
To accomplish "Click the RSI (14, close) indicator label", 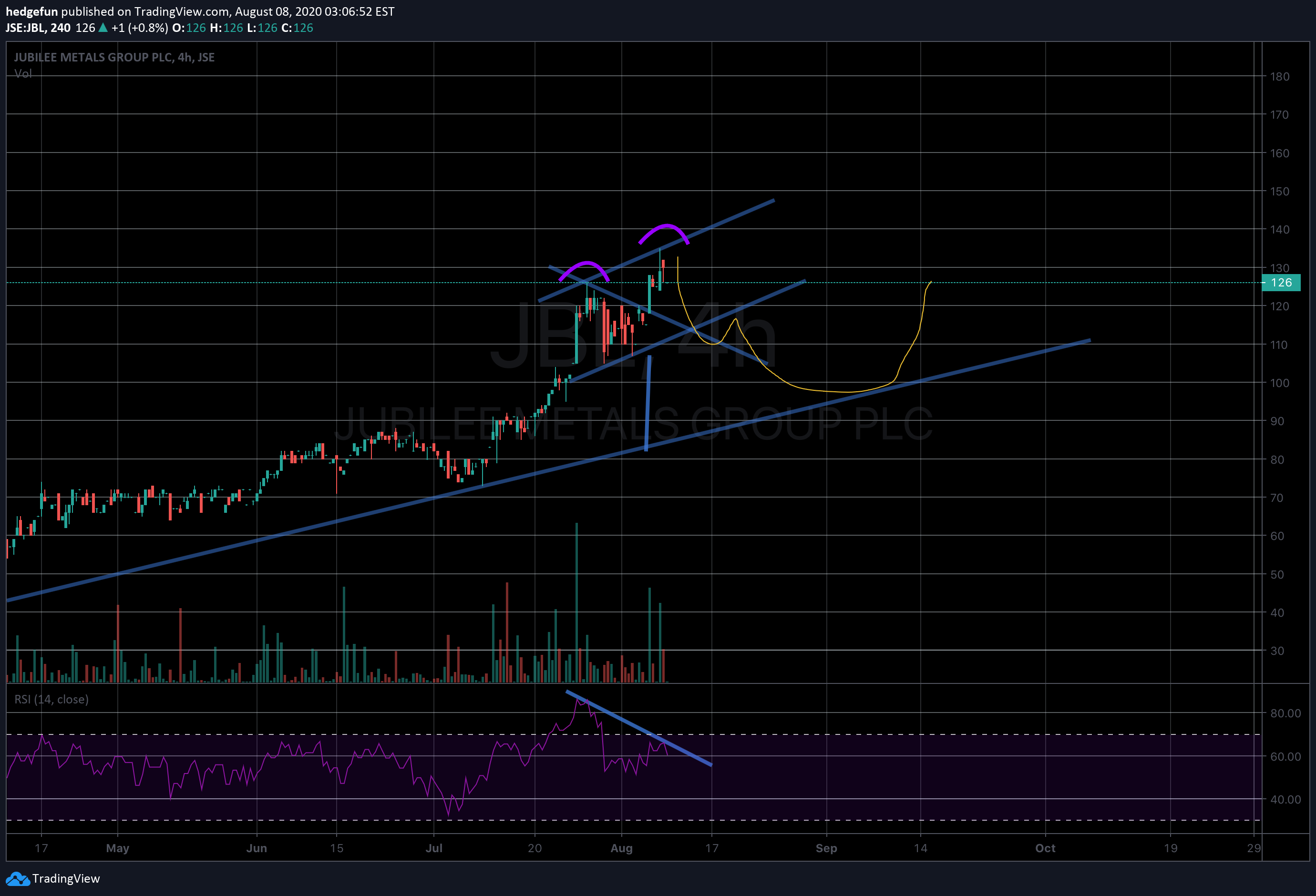I will pos(51,700).
